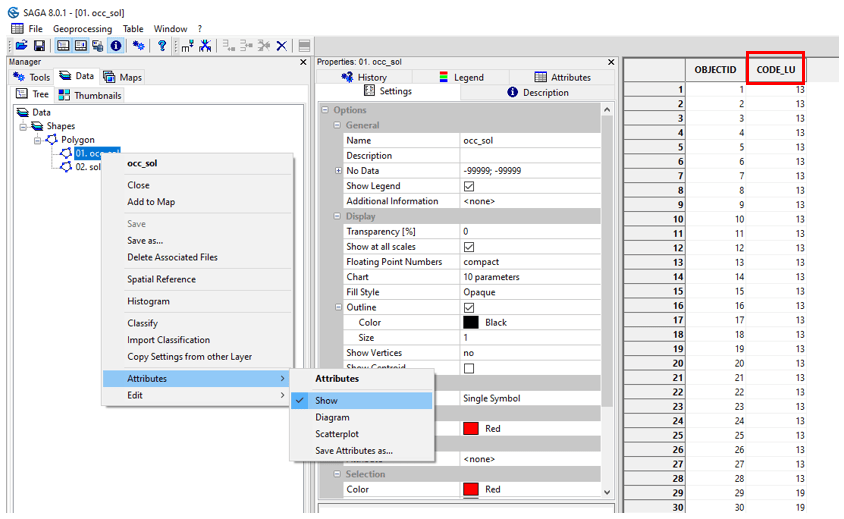The width and height of the screenshot is (844, 519).
Task: Open the Thumbnails view tab
Action: pyautogui.click(x=90, y=95)
